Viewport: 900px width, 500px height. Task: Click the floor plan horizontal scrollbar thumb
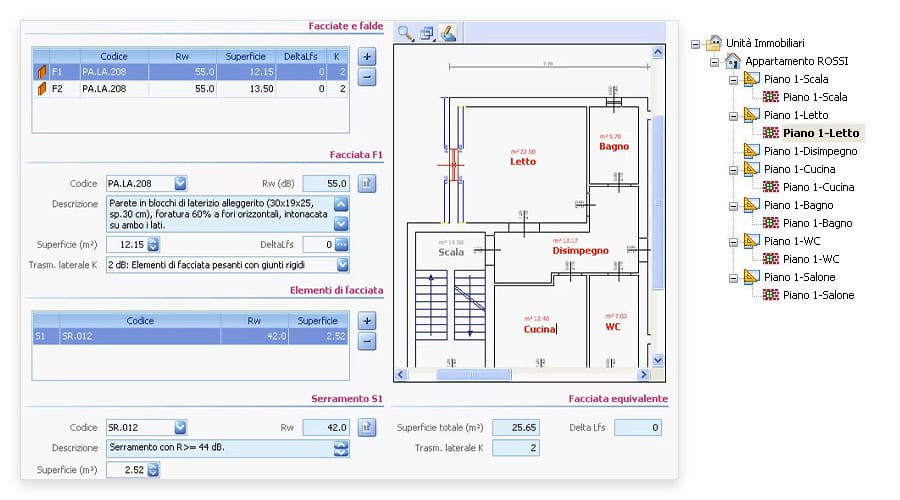[x=474, y=374]
